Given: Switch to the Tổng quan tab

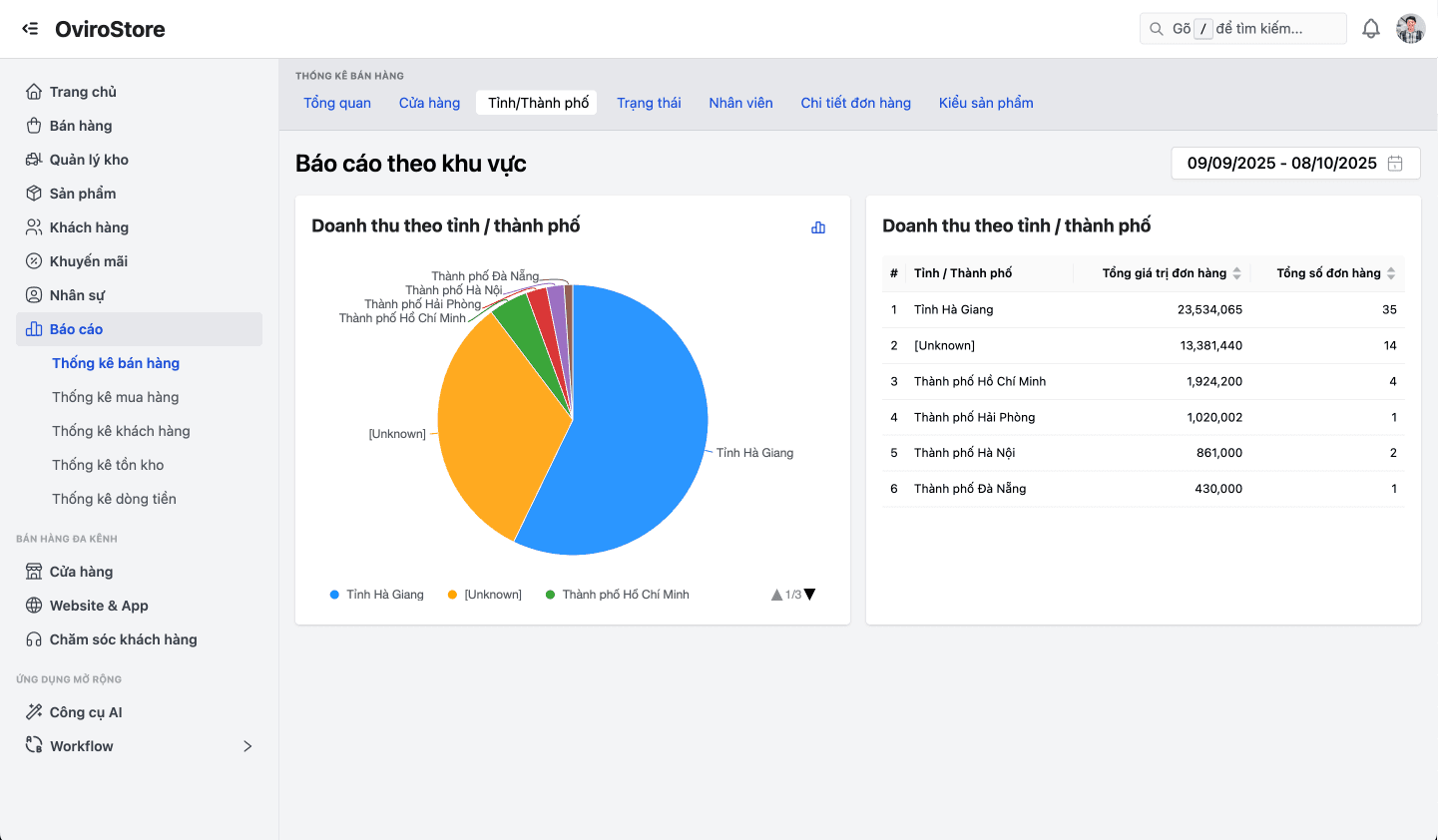Looking at the screenshot, I should (x=337, y=102).
